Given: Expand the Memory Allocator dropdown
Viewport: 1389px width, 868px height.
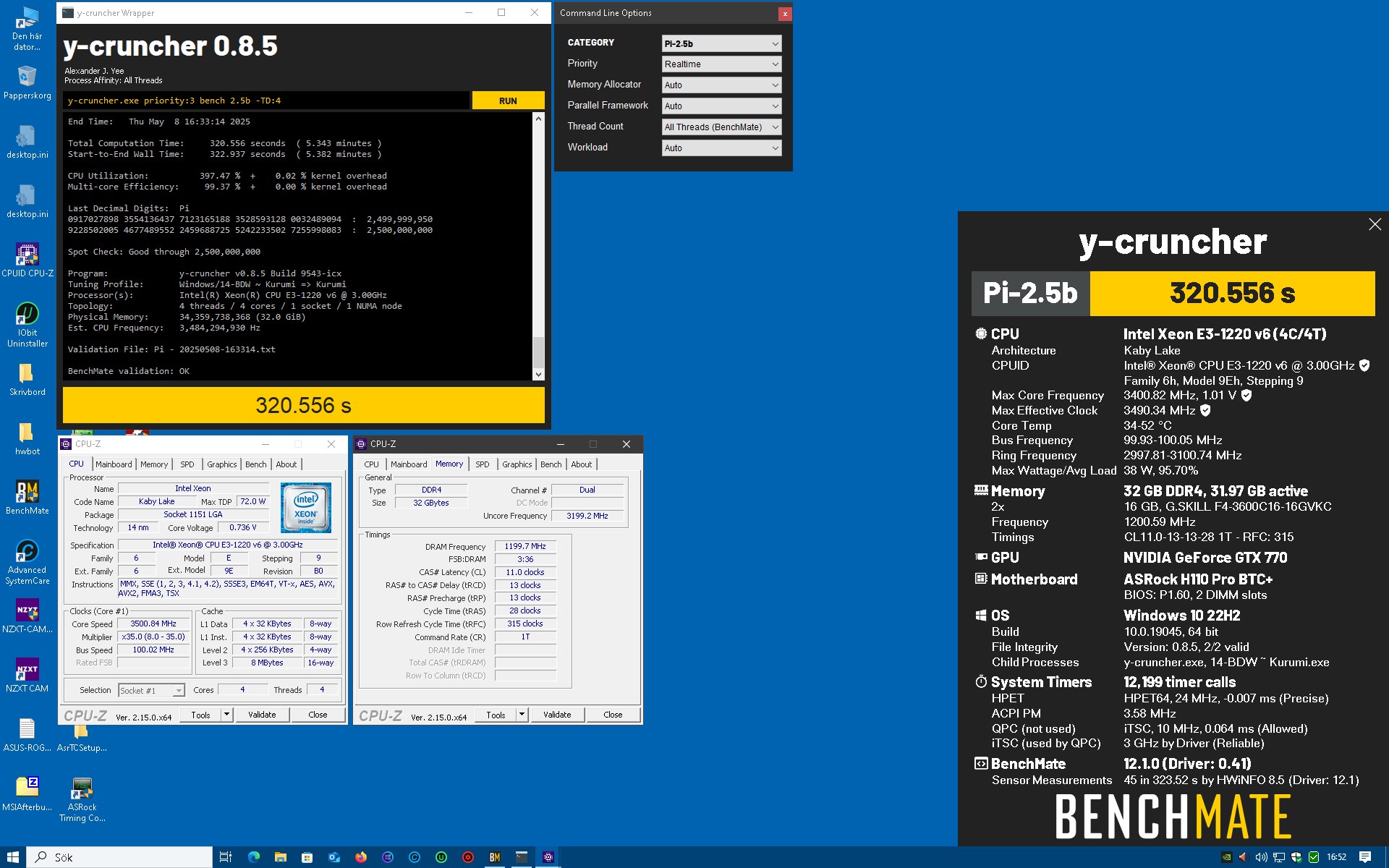Looking at the screenshot, I should point(721,85).
